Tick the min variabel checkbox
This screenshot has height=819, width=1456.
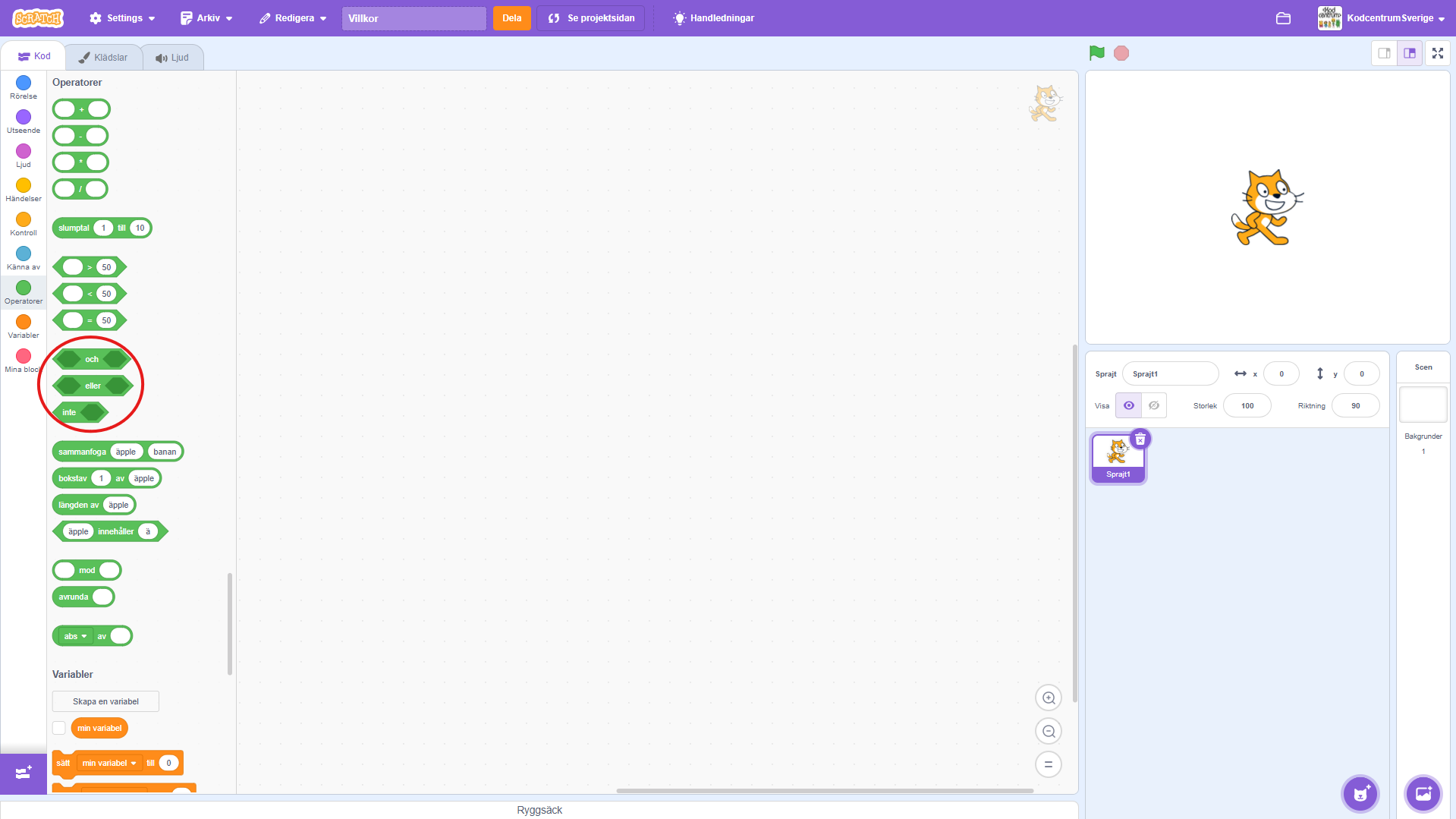[x=59, y=728]
